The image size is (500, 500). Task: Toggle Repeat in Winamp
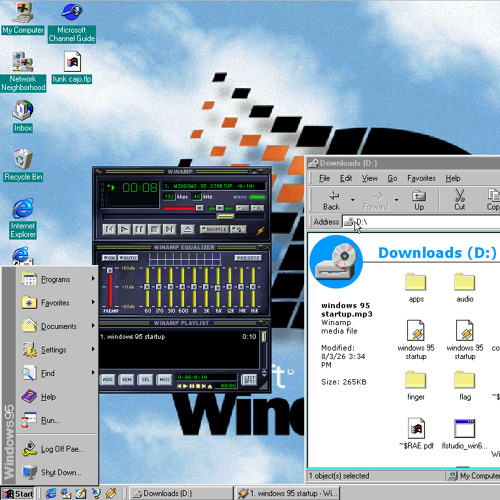[x=238, y=229]
